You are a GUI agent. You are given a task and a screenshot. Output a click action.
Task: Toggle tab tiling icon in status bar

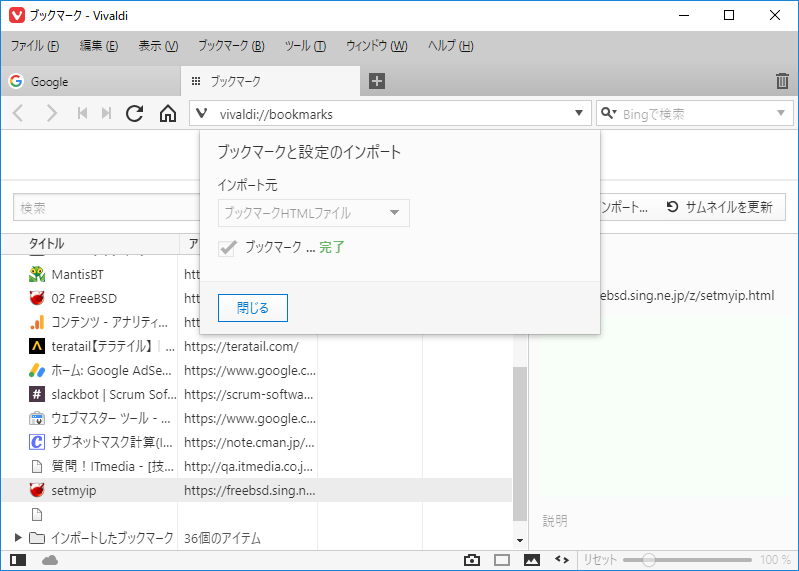[502, 560]
